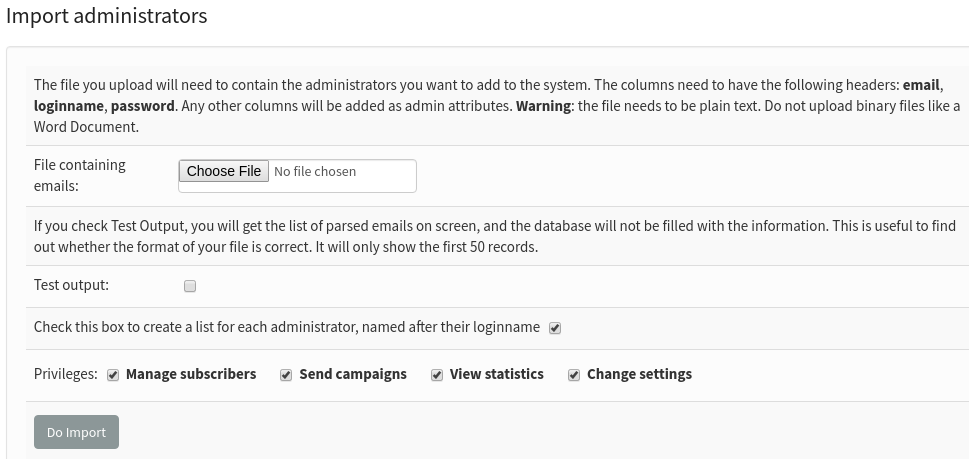The height and width of the screenshot is (459, 969).
Task: Click the Change settings label text
Action: 639,374
